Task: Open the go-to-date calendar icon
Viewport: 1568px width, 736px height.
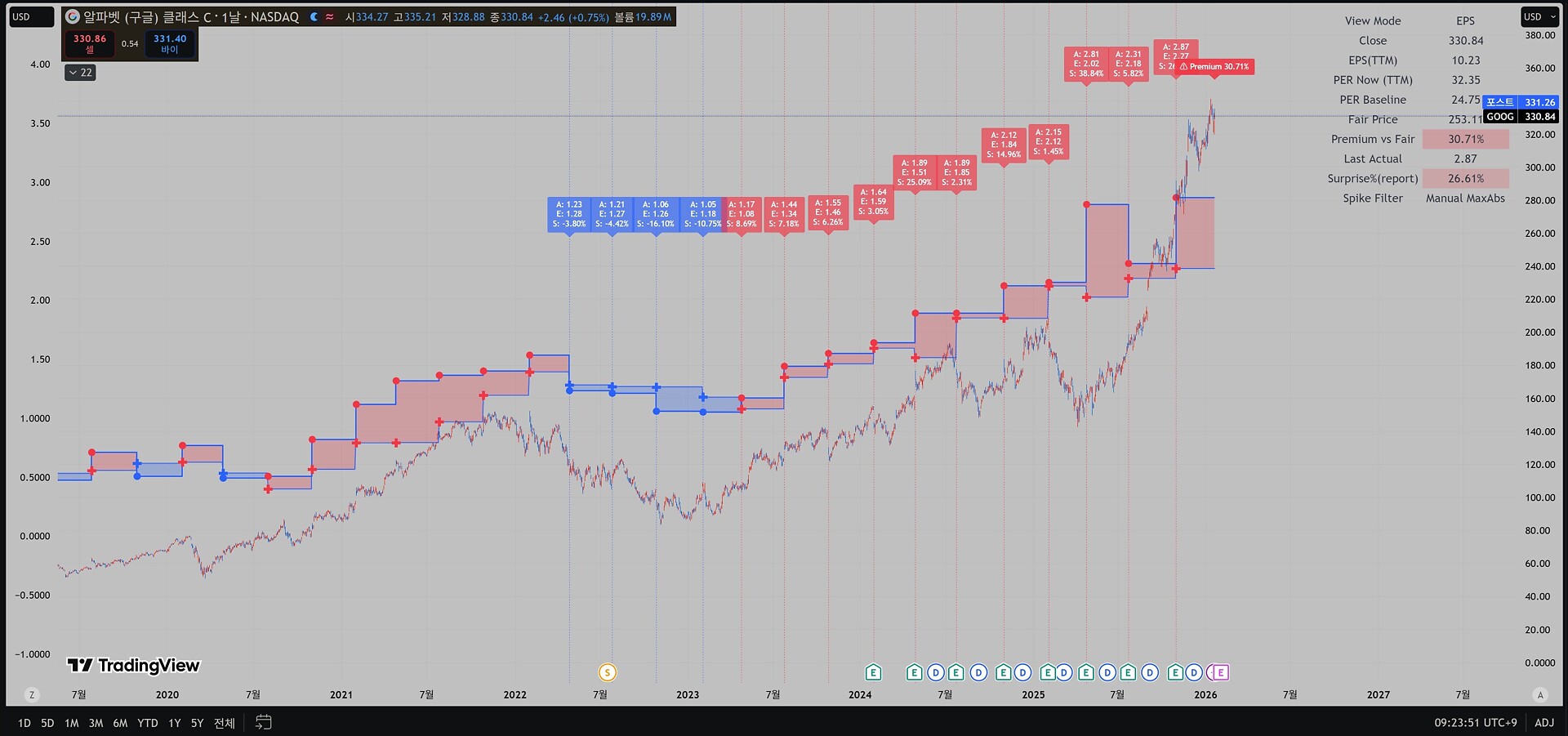Action: [x=263, y=722]
